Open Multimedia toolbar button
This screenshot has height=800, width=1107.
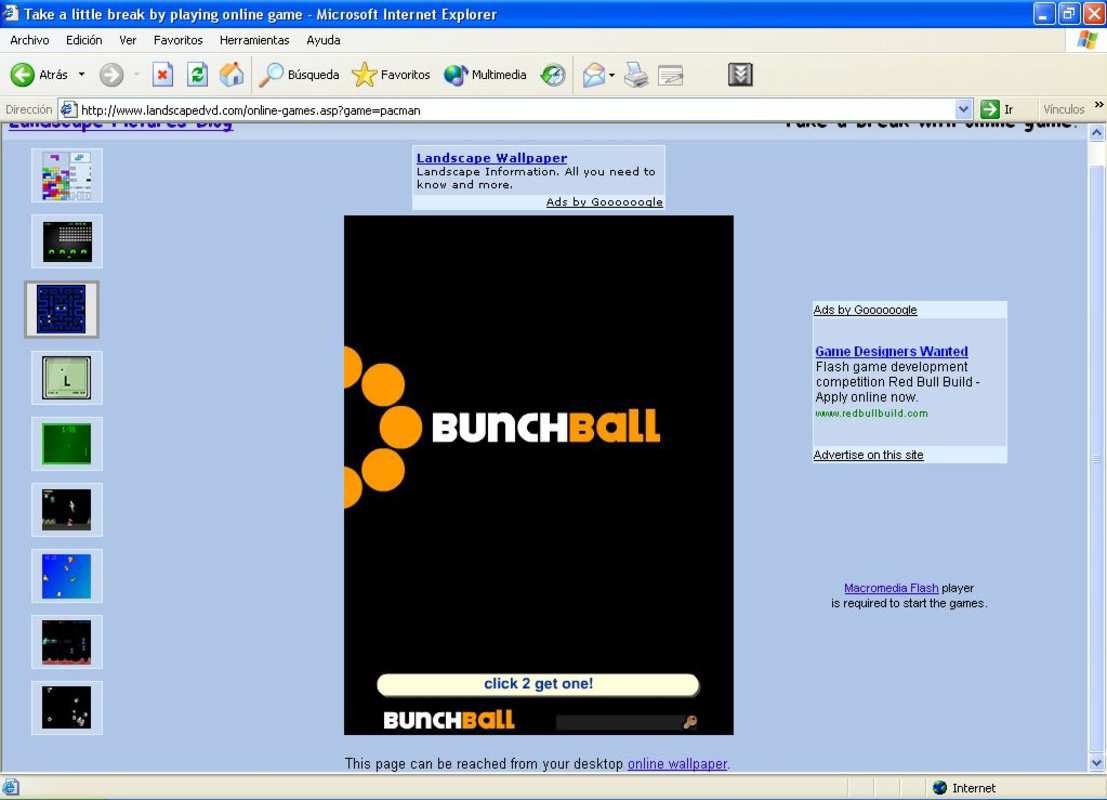pos(485,74)
